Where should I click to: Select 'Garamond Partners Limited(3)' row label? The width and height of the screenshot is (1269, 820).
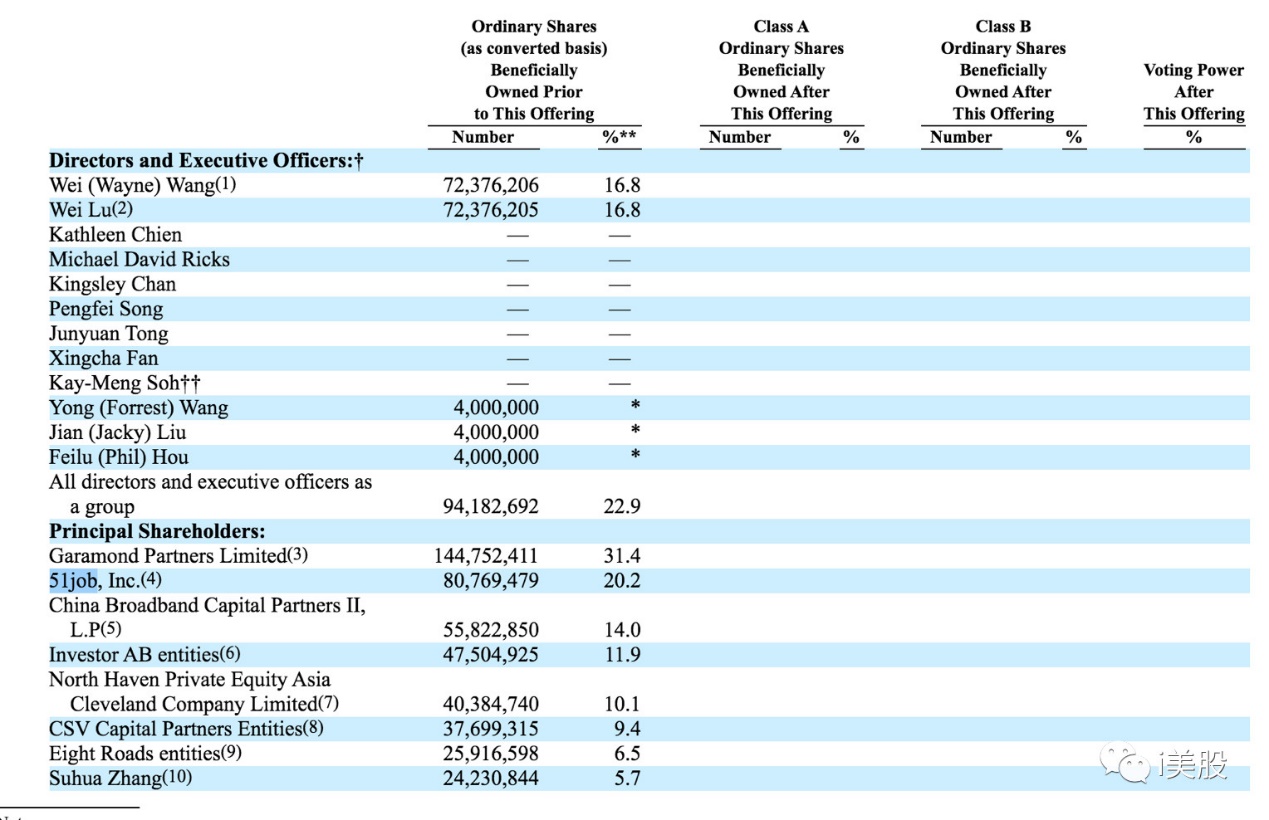pos(180,556)
